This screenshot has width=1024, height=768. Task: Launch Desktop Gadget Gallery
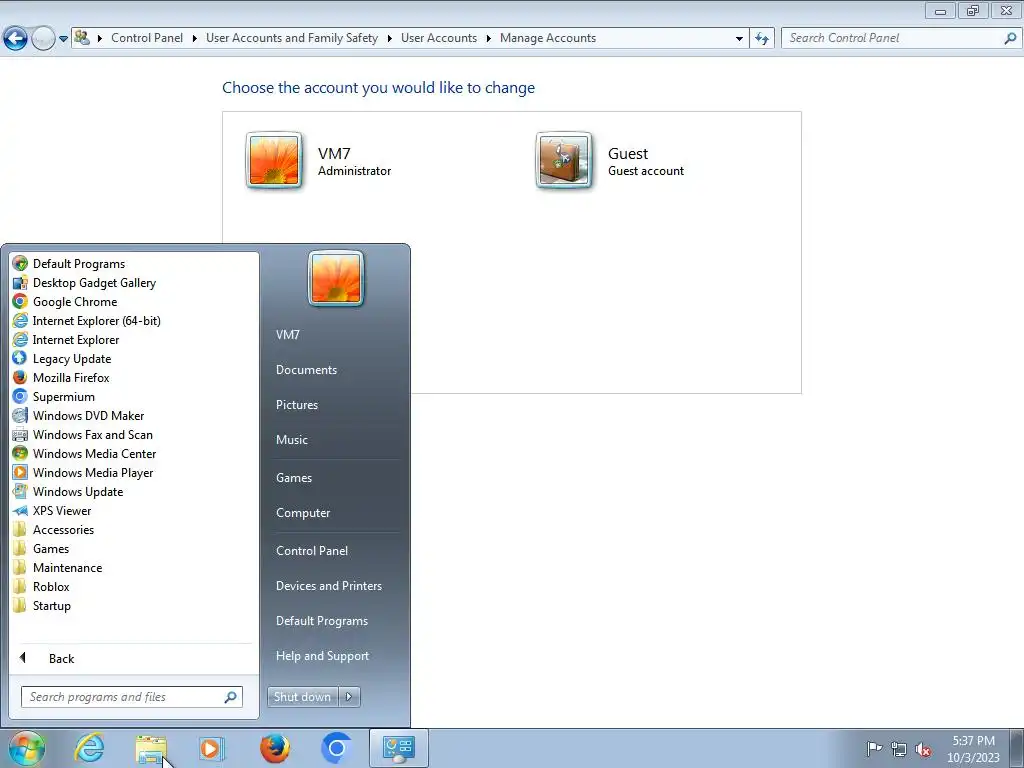84,283
